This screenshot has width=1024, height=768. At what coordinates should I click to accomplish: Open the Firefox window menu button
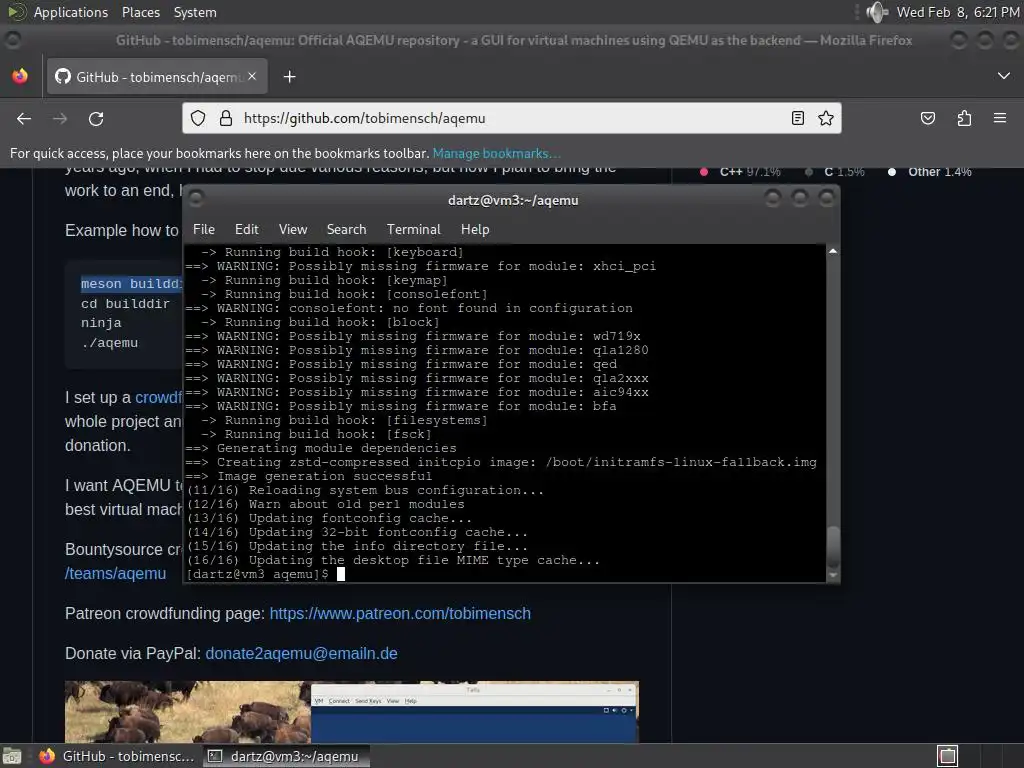(x=12, y=40)
